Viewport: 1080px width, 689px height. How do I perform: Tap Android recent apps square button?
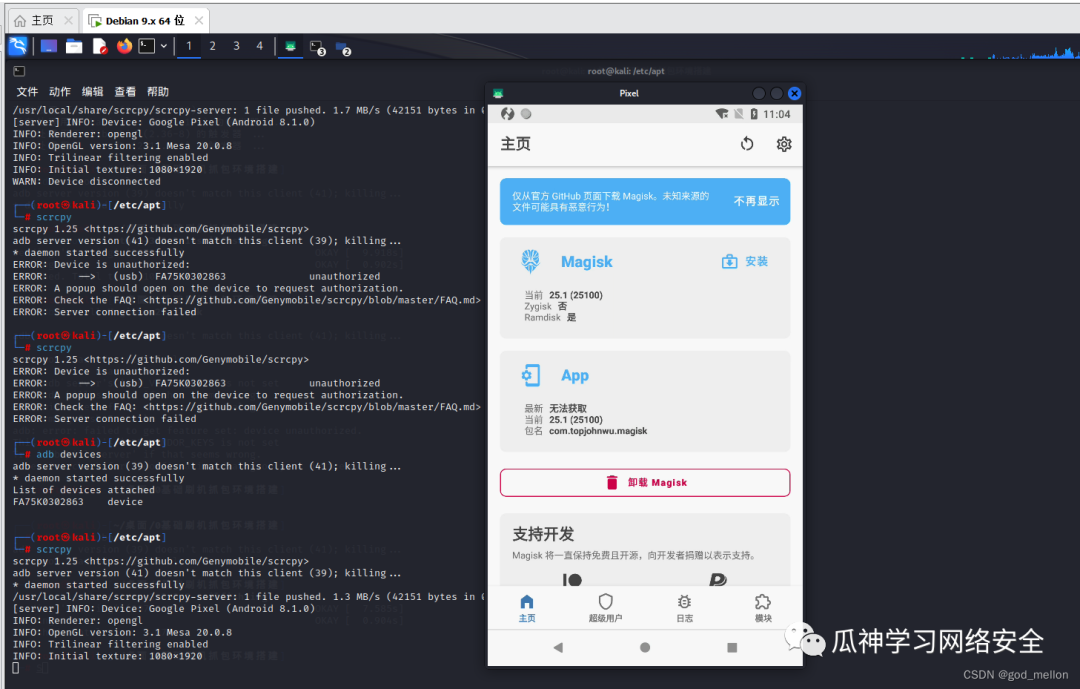coord(732,648)
